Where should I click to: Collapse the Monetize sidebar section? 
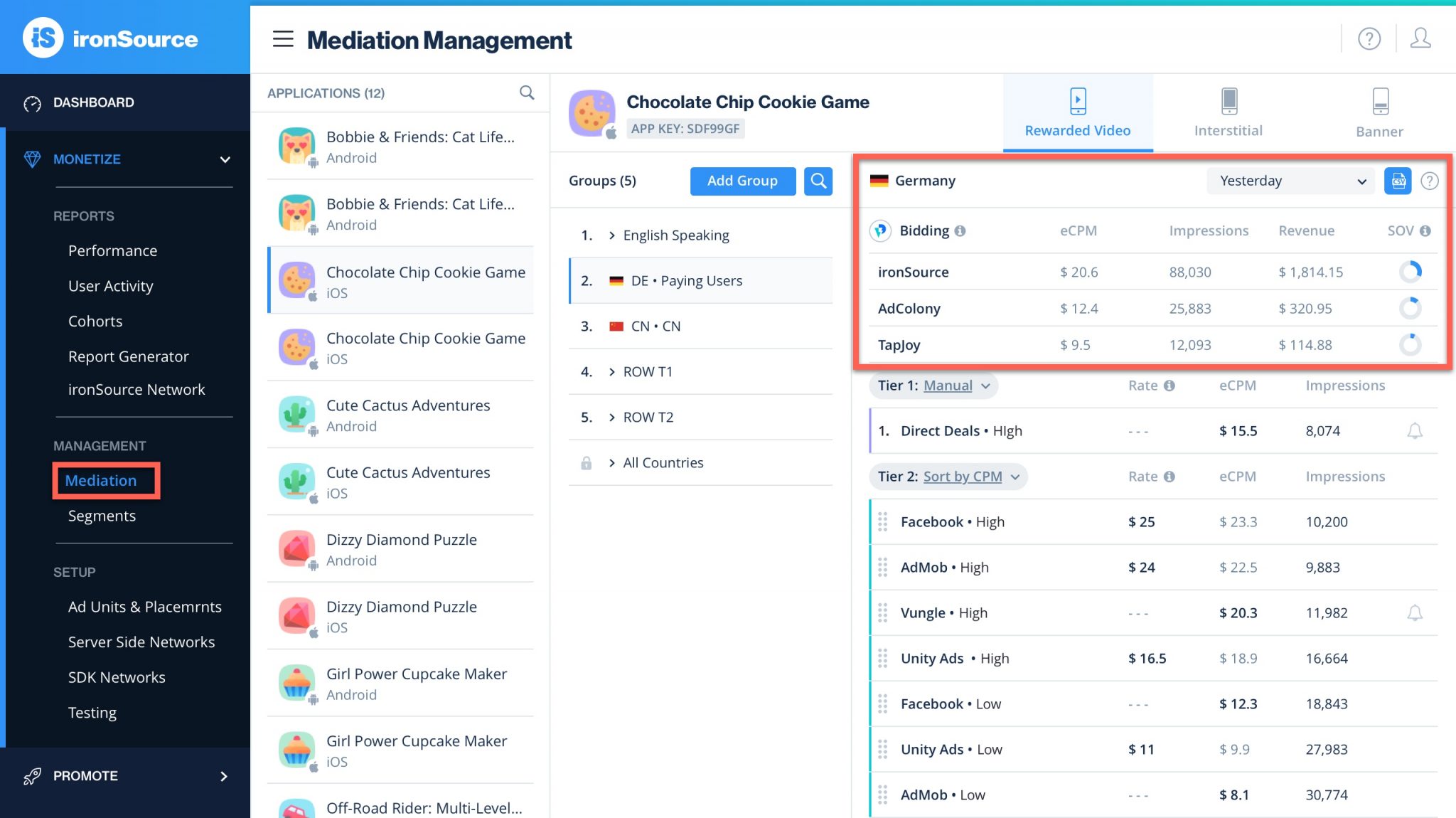(225, 159)
